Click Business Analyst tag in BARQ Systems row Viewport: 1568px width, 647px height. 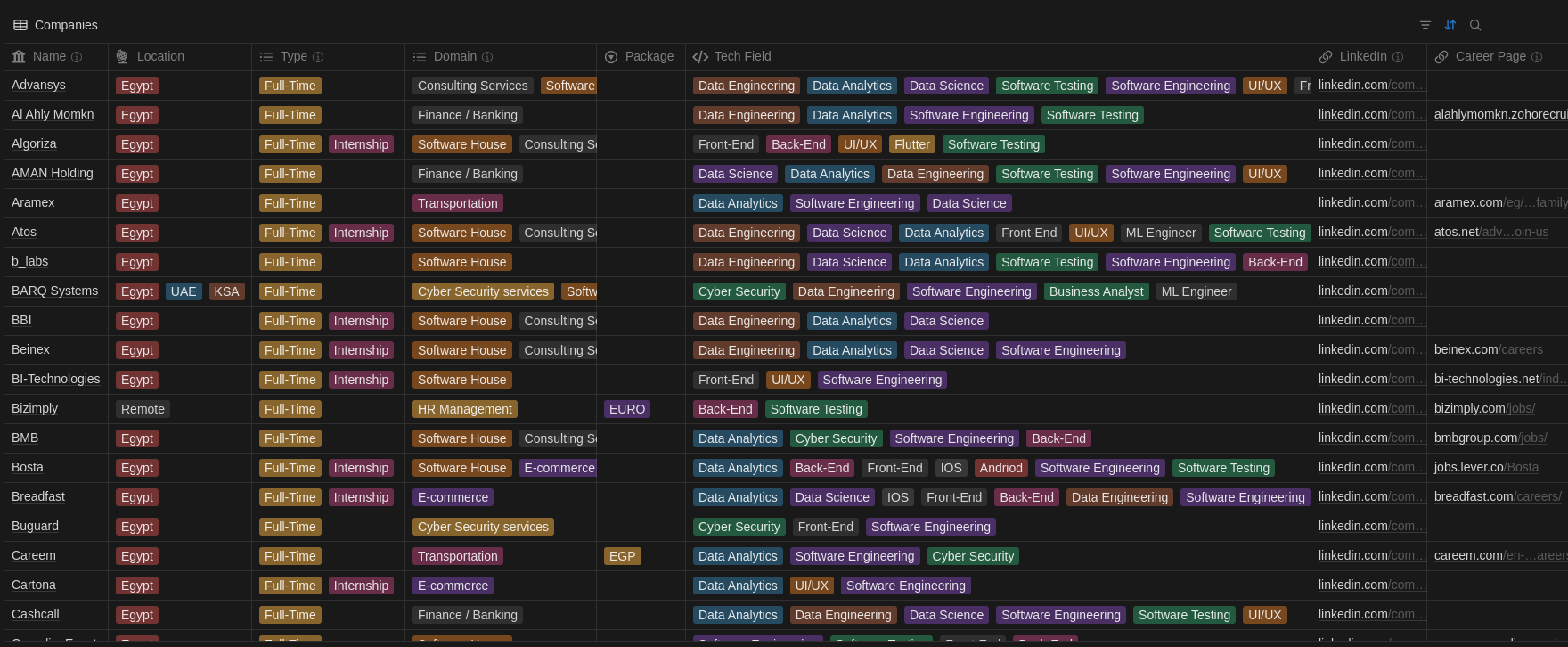coord(1096,291)
